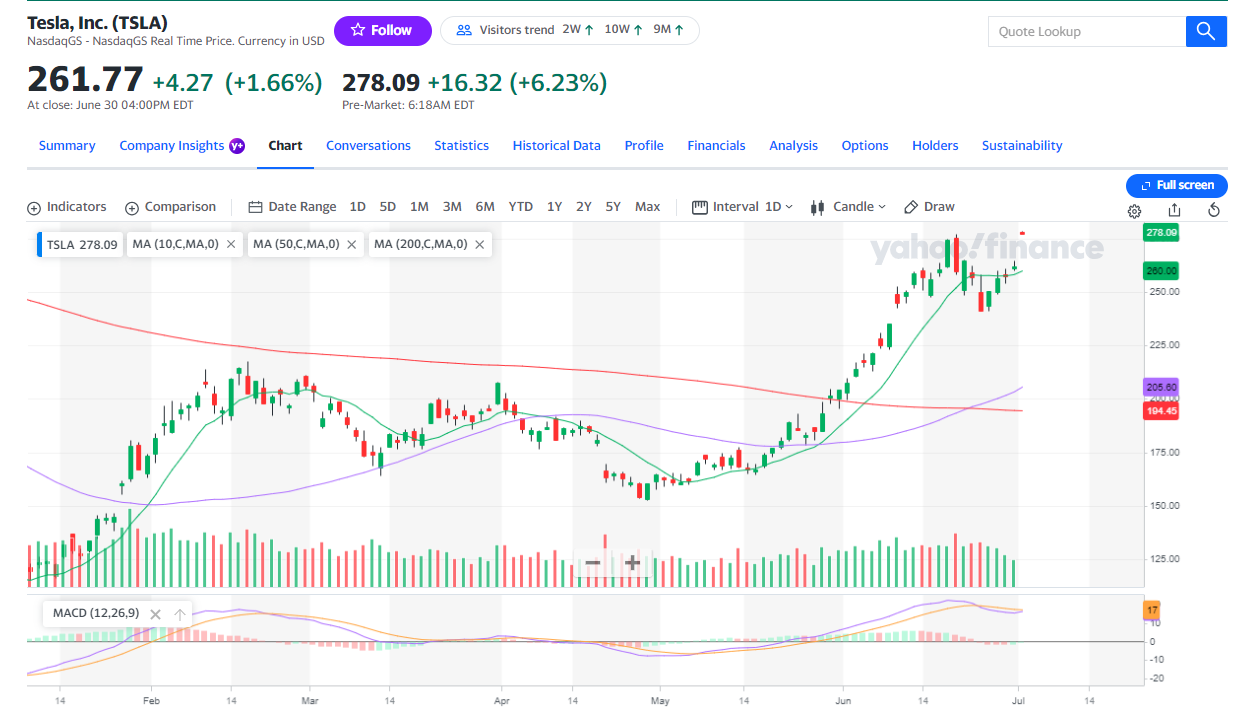Click the orange 17 MACD axis tag

click(x=1152, y=610)
